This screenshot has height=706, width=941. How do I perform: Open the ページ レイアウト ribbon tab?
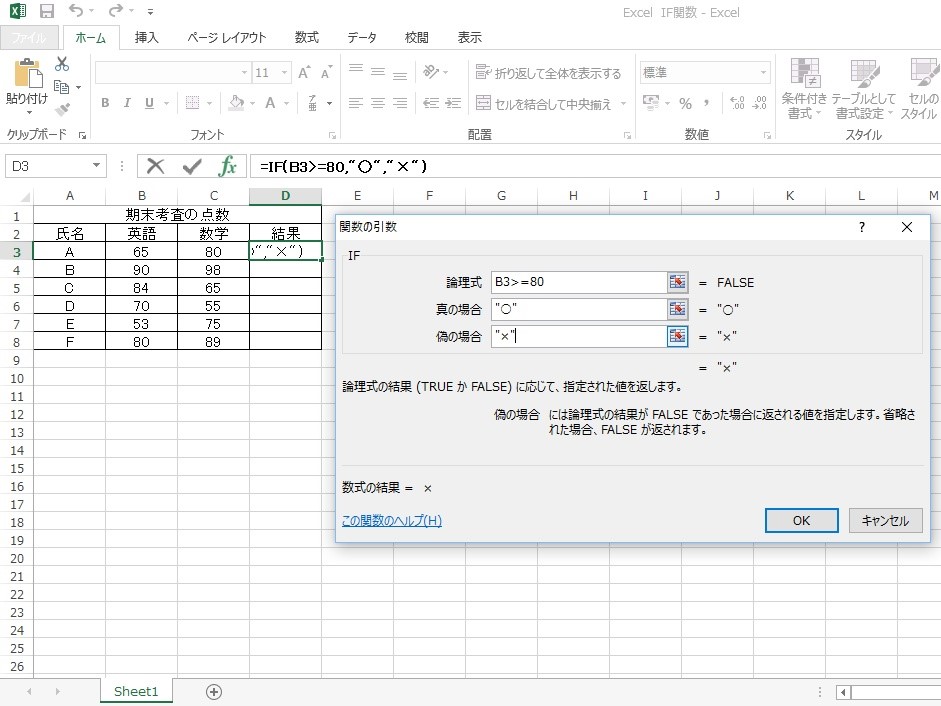[x=227, y=38]
